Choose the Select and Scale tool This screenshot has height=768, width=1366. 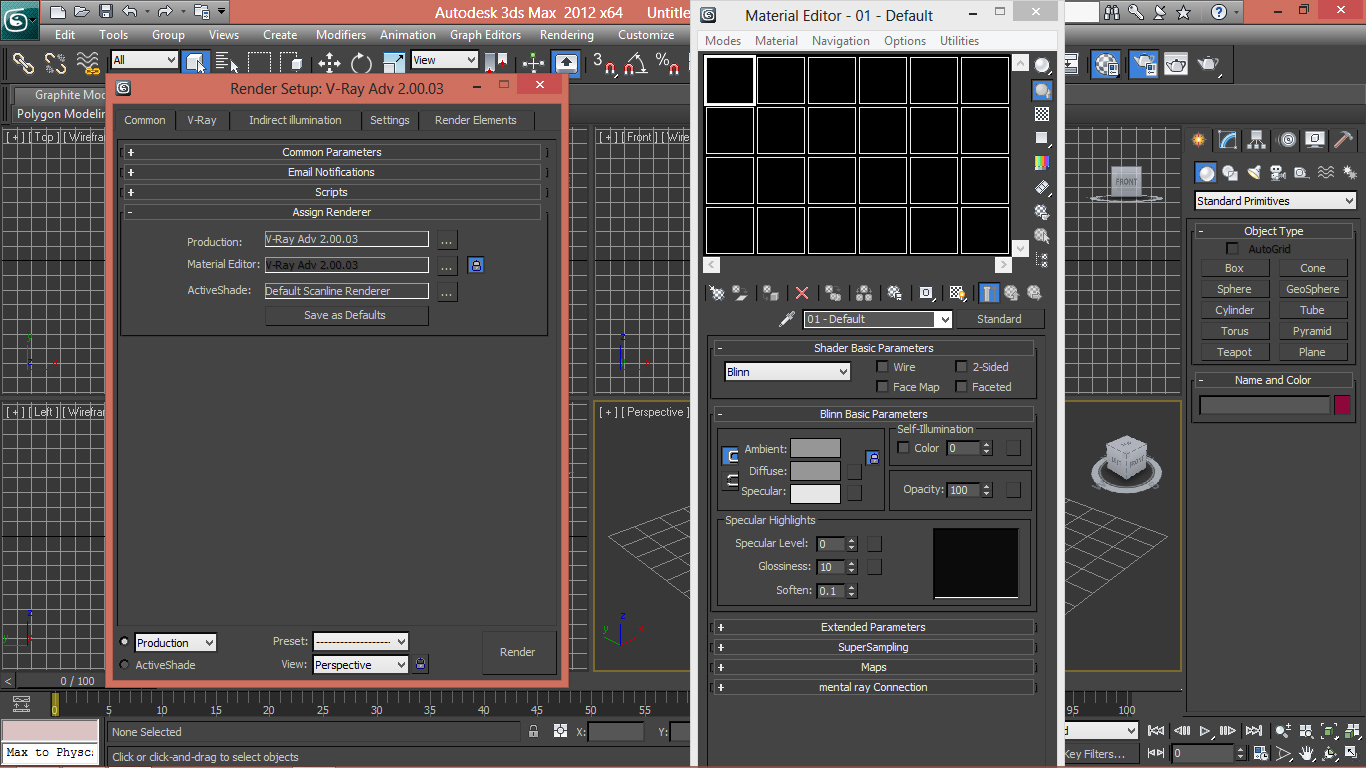[393, 63]
